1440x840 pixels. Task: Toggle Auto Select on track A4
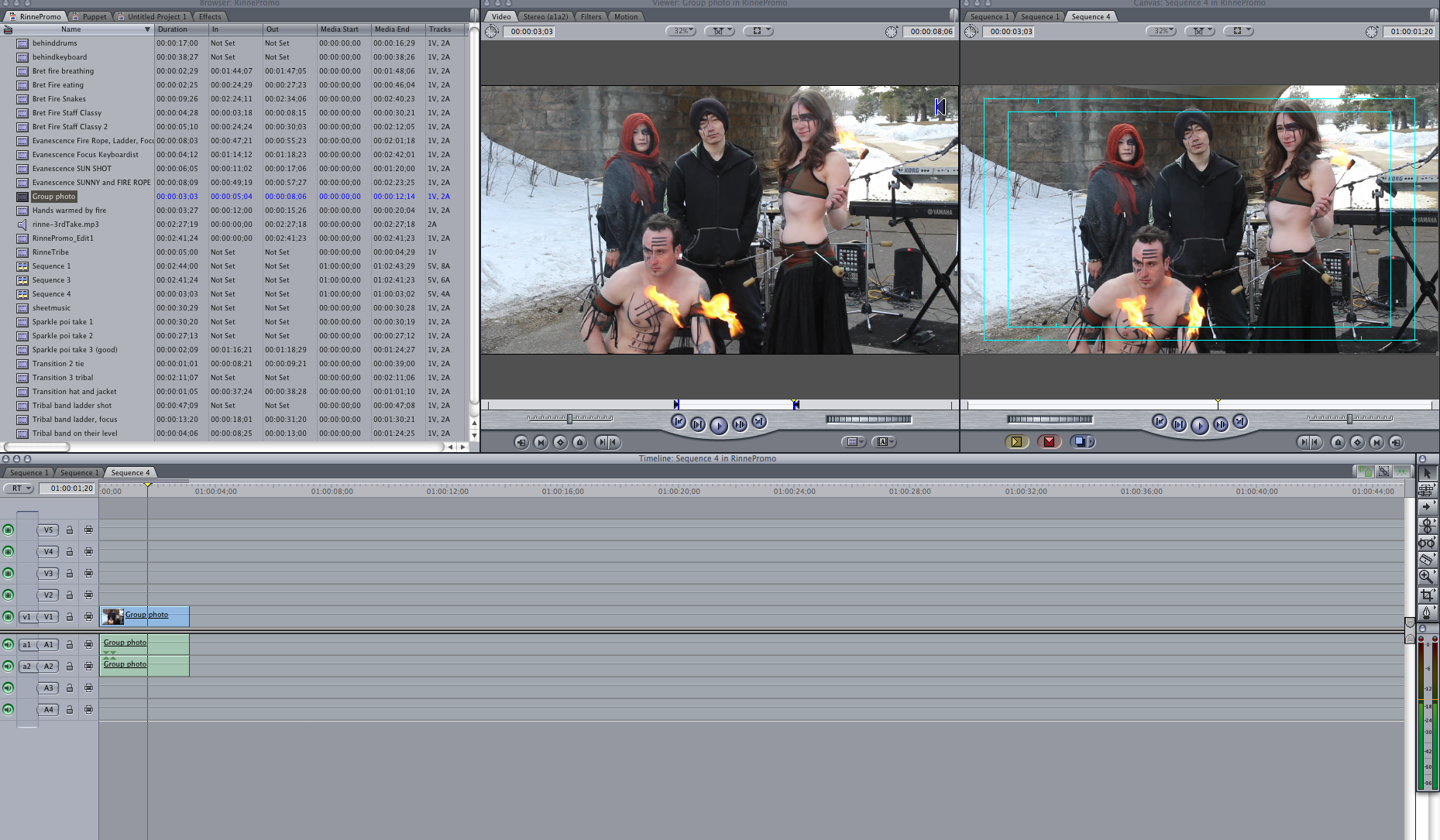tap(88, 710)
